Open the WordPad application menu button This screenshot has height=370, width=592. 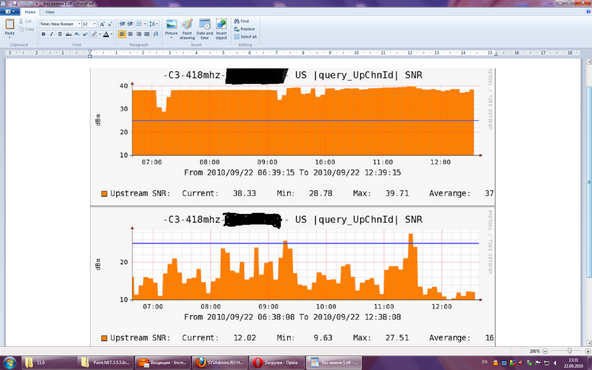coord(10,12)
